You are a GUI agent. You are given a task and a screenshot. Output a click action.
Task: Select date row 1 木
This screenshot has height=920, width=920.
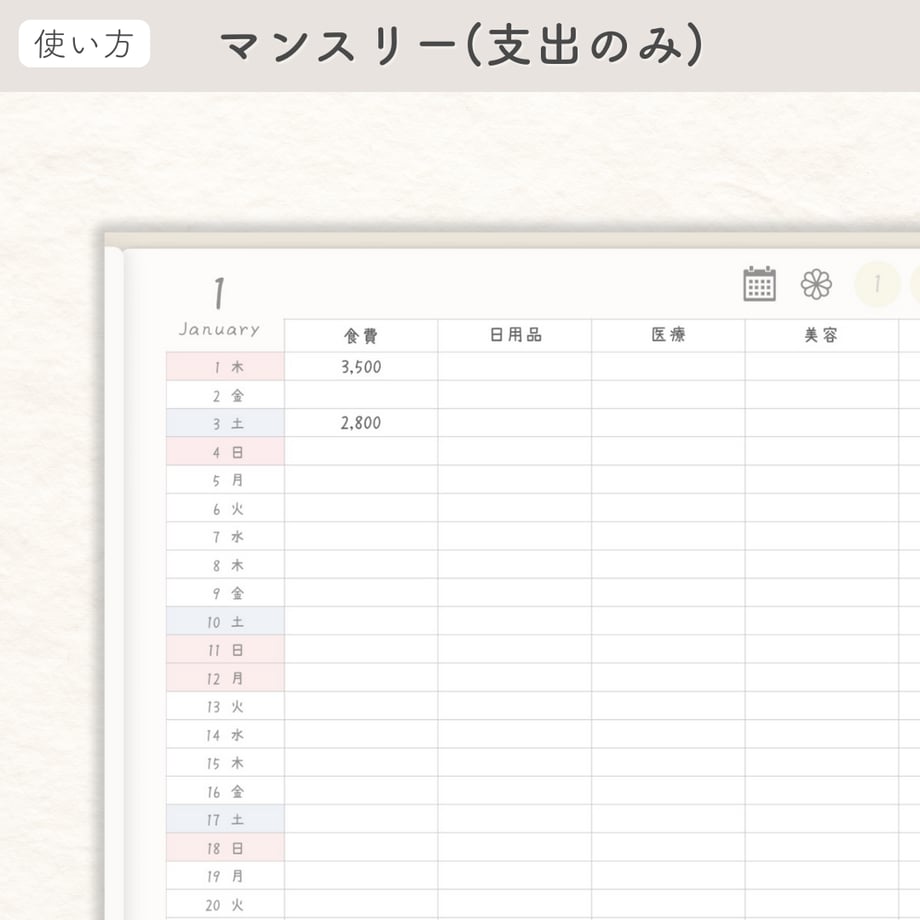pos(225,367)
